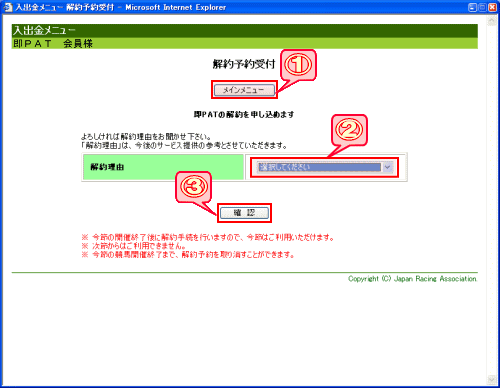The width and height of the screenshot is (500, 388).
Task: Click the first red note about 今節はご利用いただけます
Action: coord(208,237)
